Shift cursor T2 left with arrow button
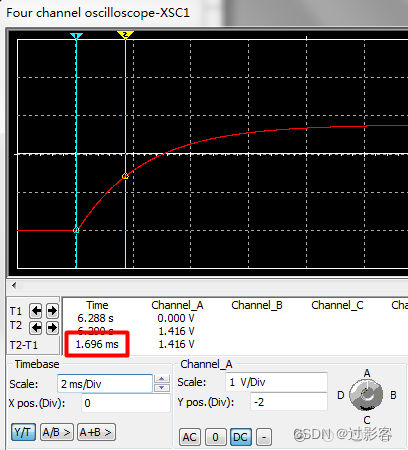The height and width of the screenshot is (450, 408). (x=36, y=328)
